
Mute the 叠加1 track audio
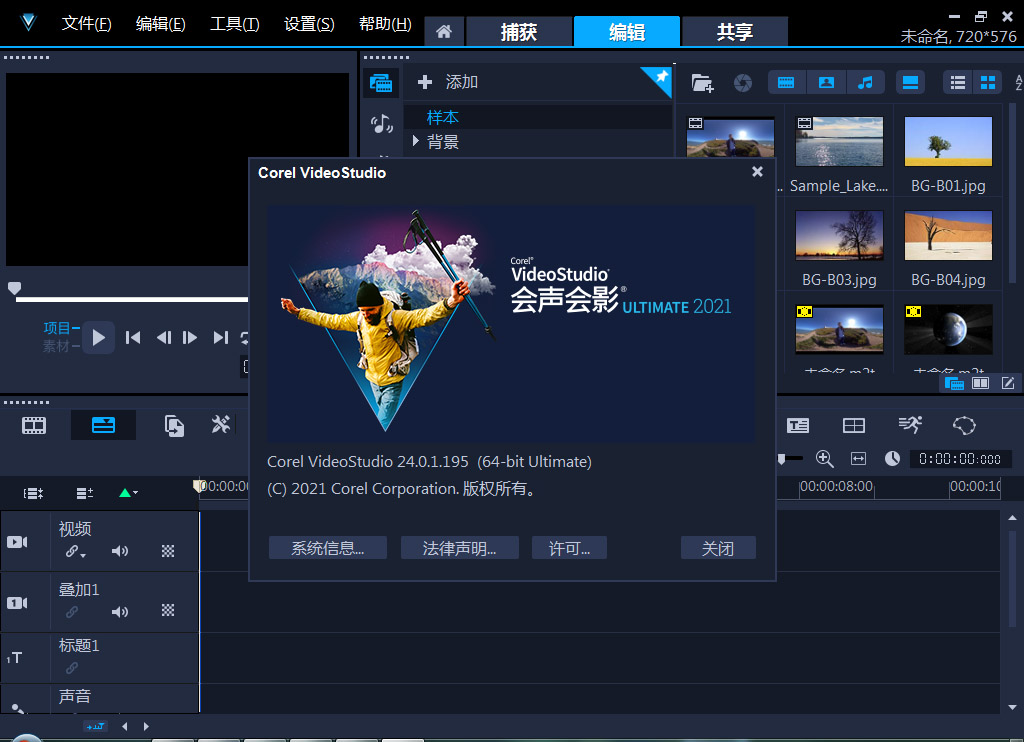pos(120,611)
